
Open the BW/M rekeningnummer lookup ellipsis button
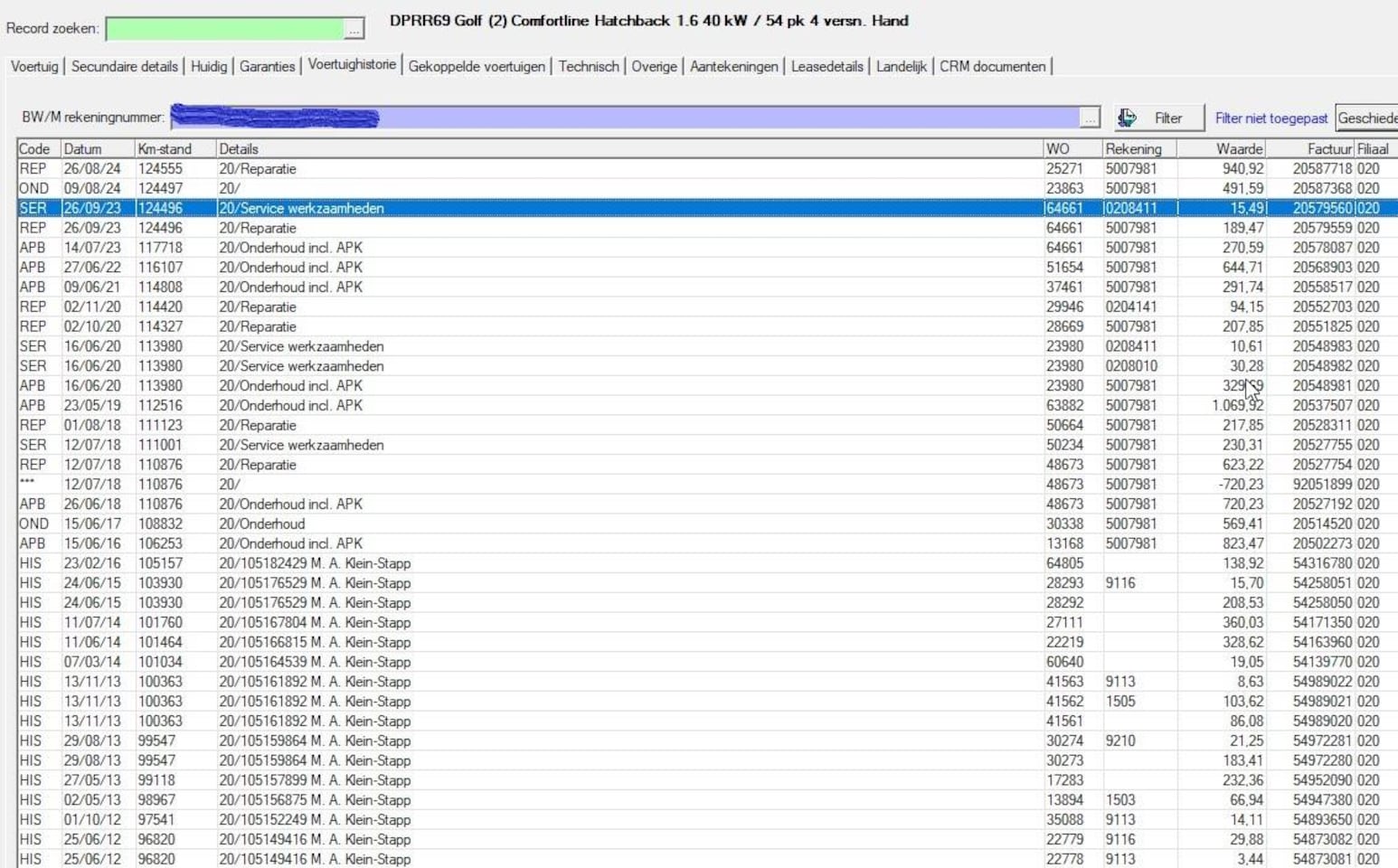pos(1090,118)
